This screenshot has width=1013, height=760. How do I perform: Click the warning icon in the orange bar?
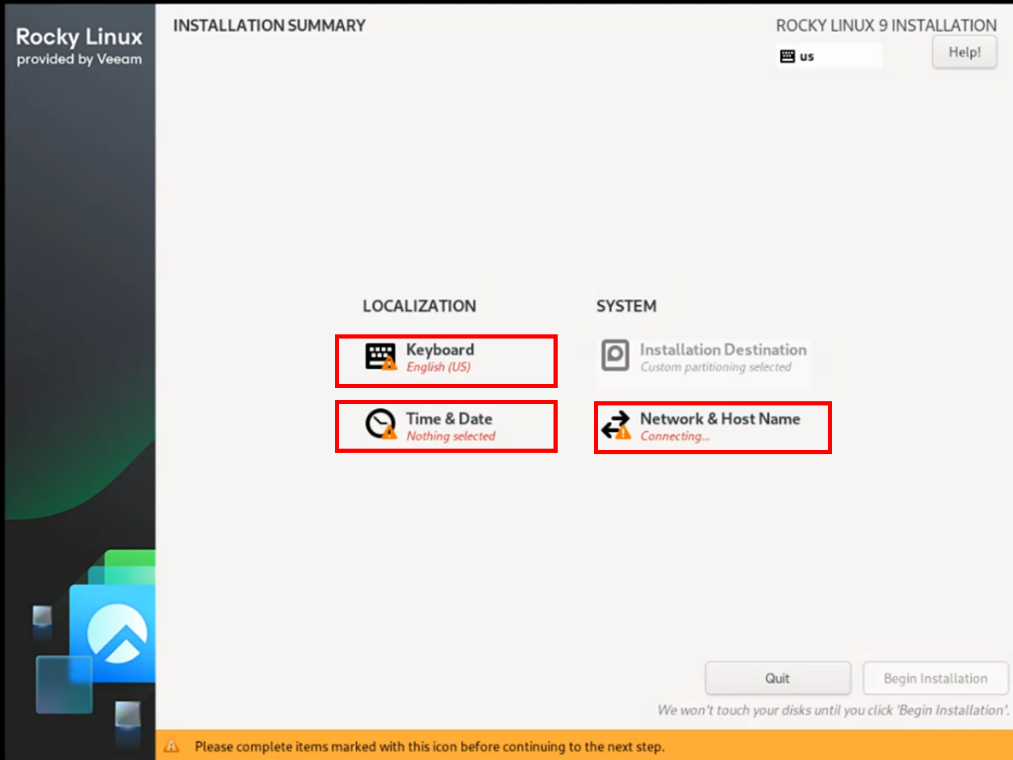pos(171,746)
